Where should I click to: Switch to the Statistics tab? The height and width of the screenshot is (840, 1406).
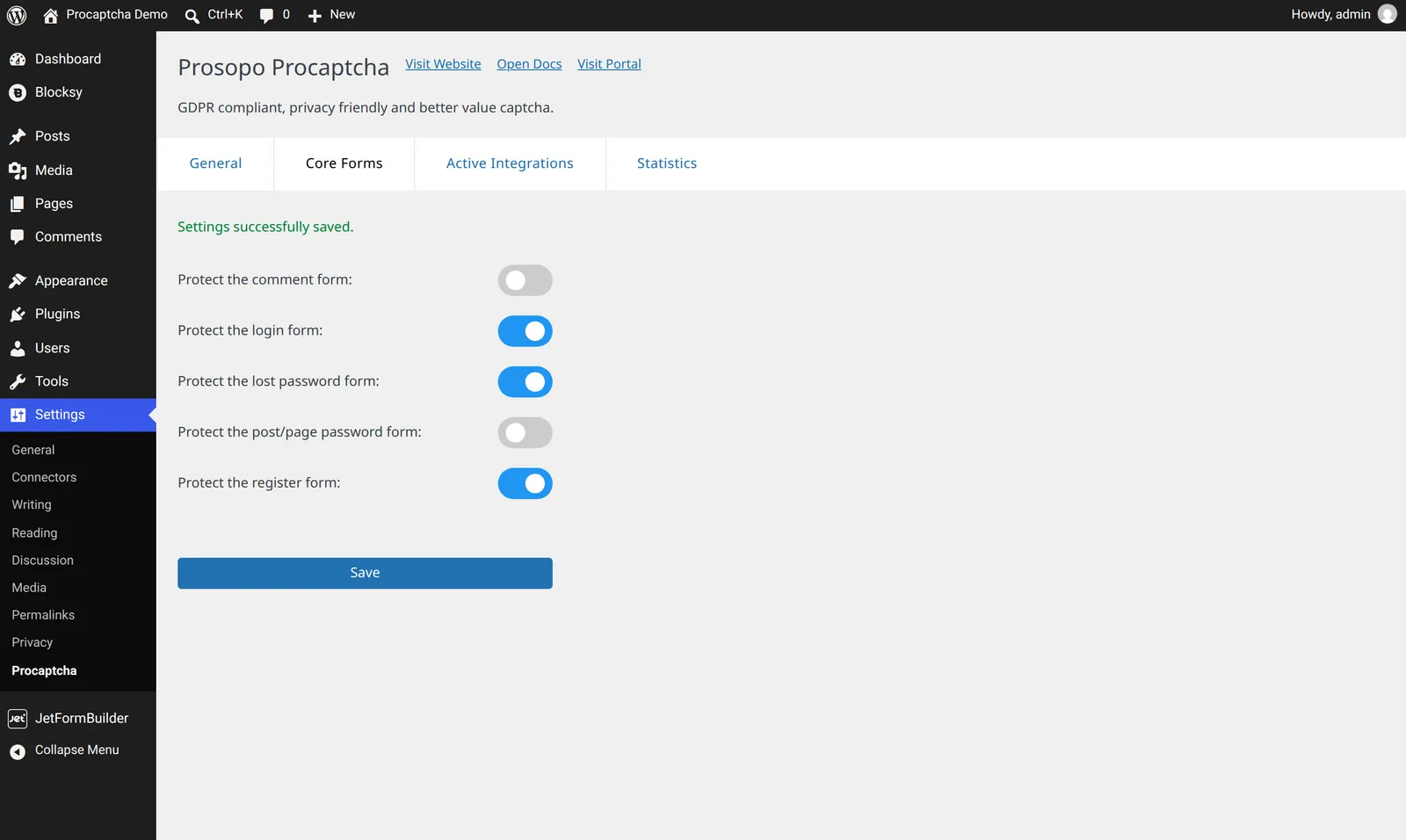[x=667, y=163]
